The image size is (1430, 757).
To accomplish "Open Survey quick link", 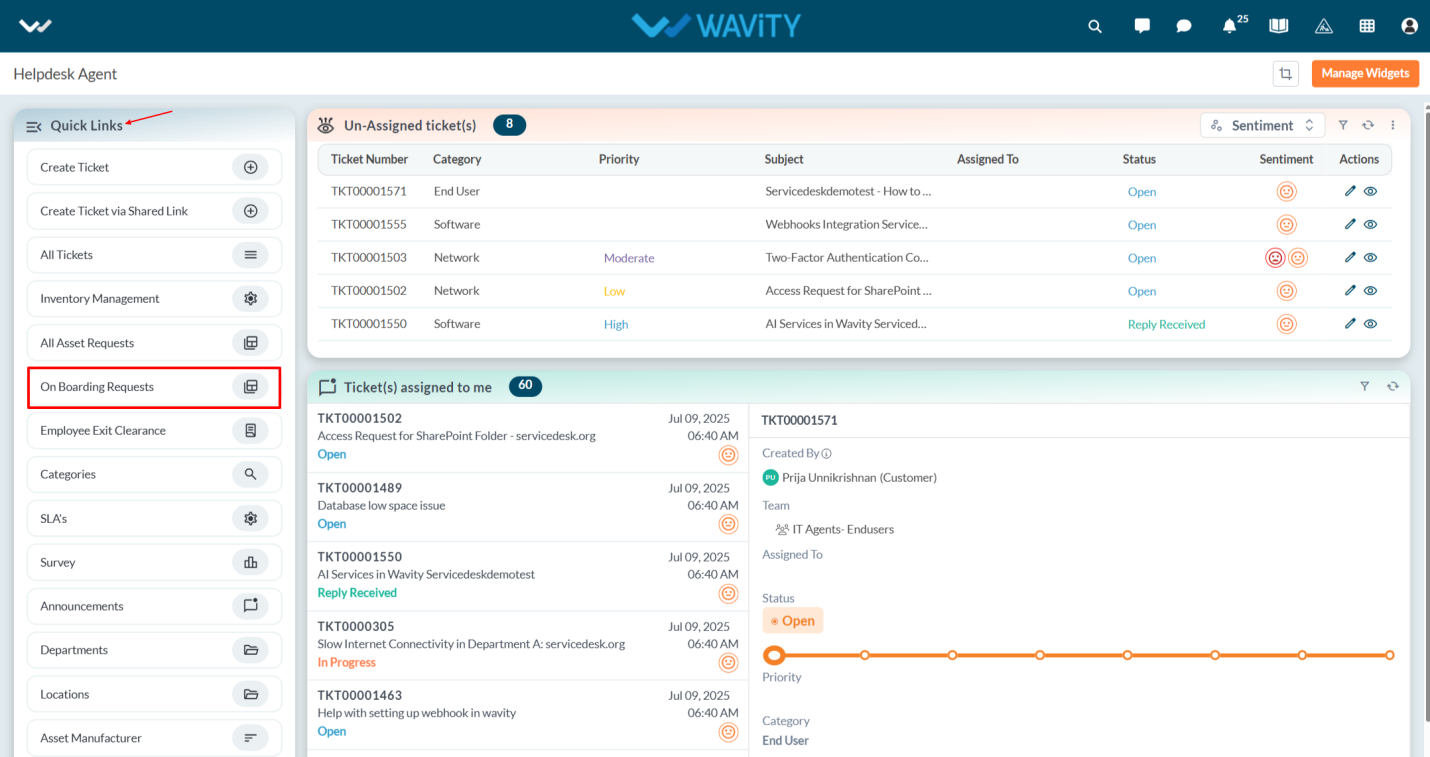I will coord(154,562).
